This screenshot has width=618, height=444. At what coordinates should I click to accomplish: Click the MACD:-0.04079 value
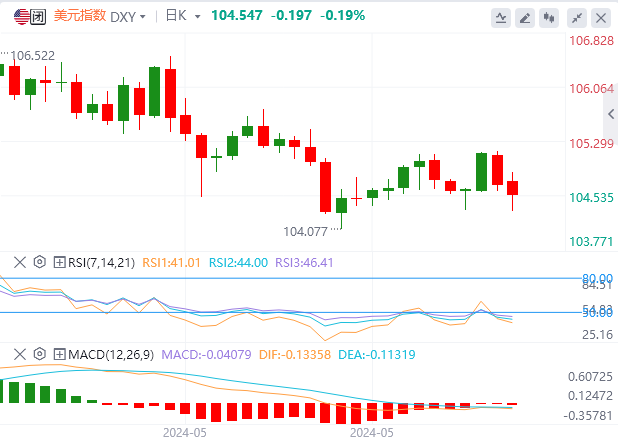(x=207, y=355)
